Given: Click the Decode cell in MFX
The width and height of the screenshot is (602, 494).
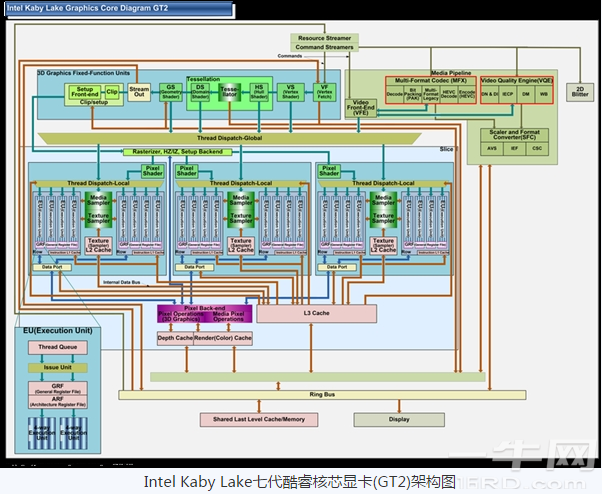Looking at the screenshot, I should click(395, 94).
